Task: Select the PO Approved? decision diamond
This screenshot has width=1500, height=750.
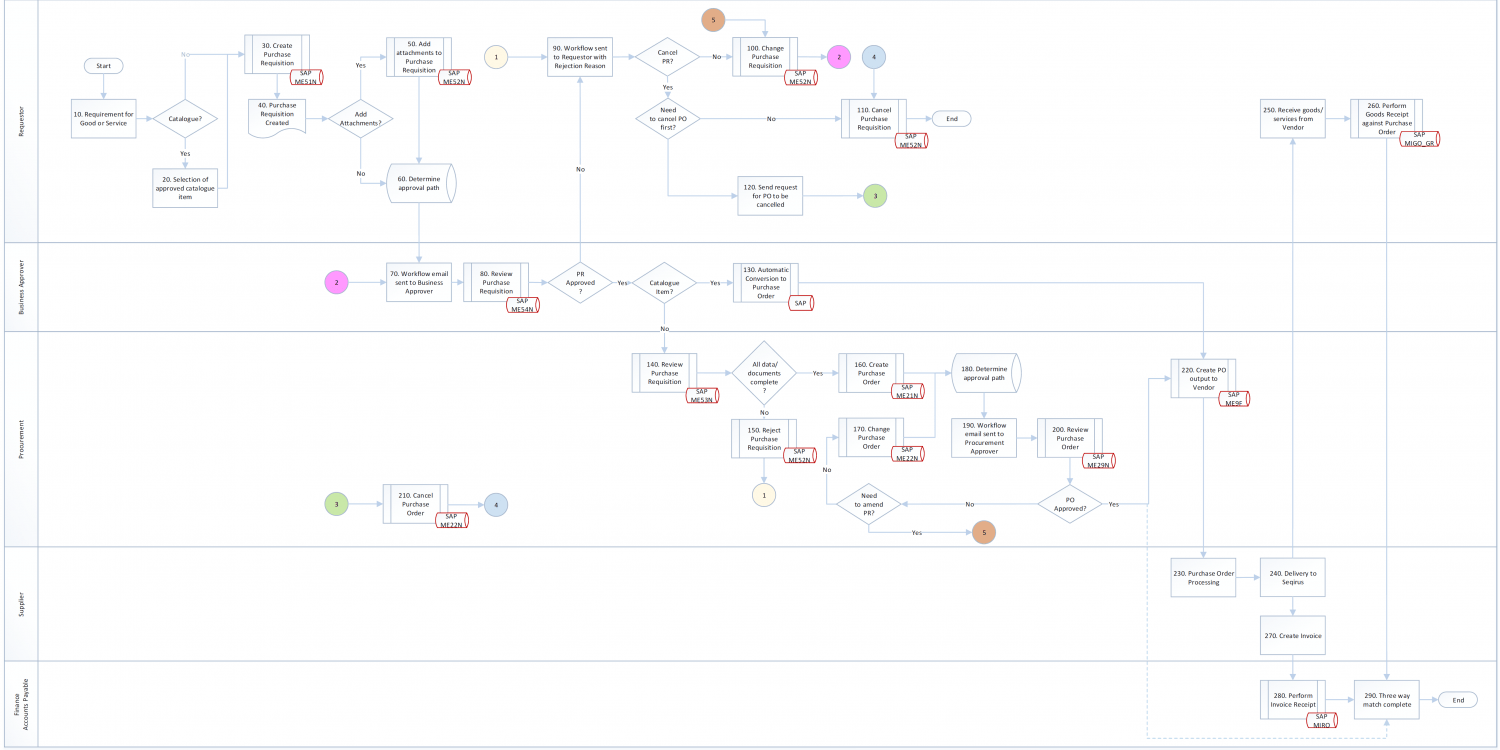Action: coord(1069,502)
